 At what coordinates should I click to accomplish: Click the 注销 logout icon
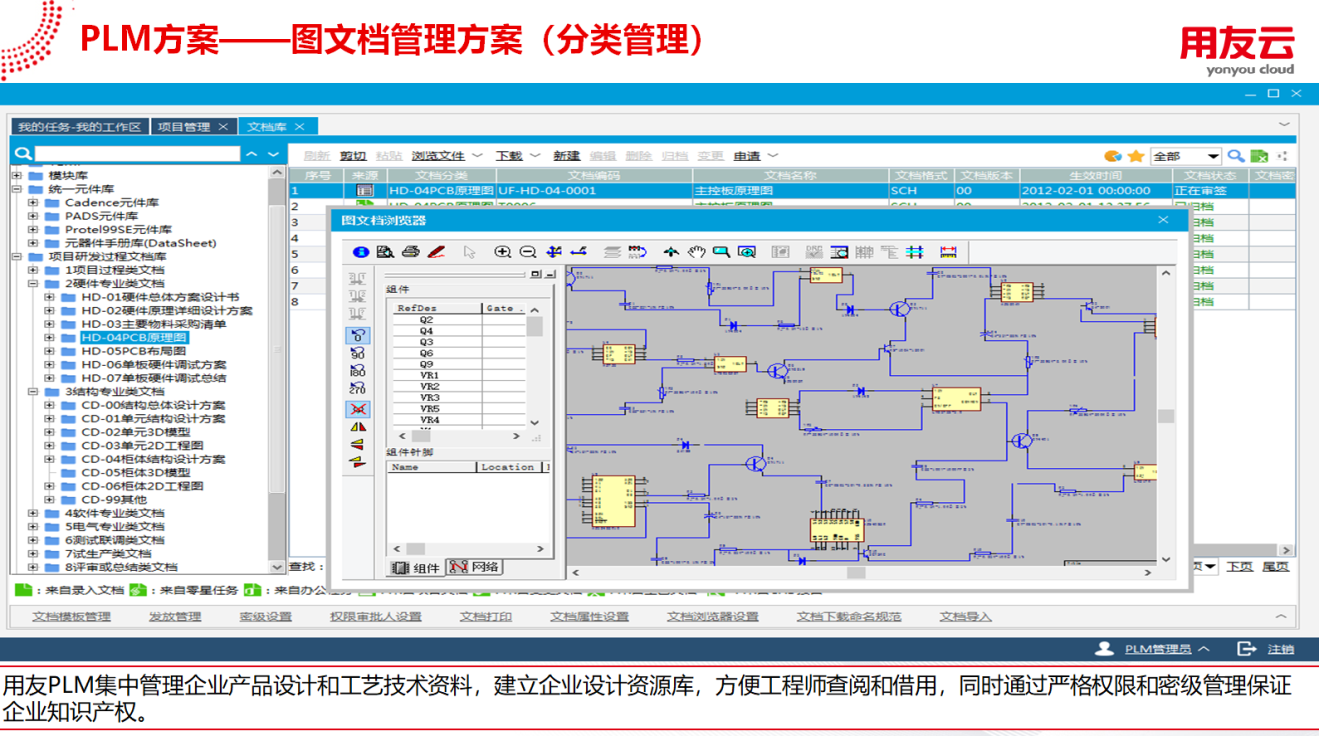tap(1246, 648)
